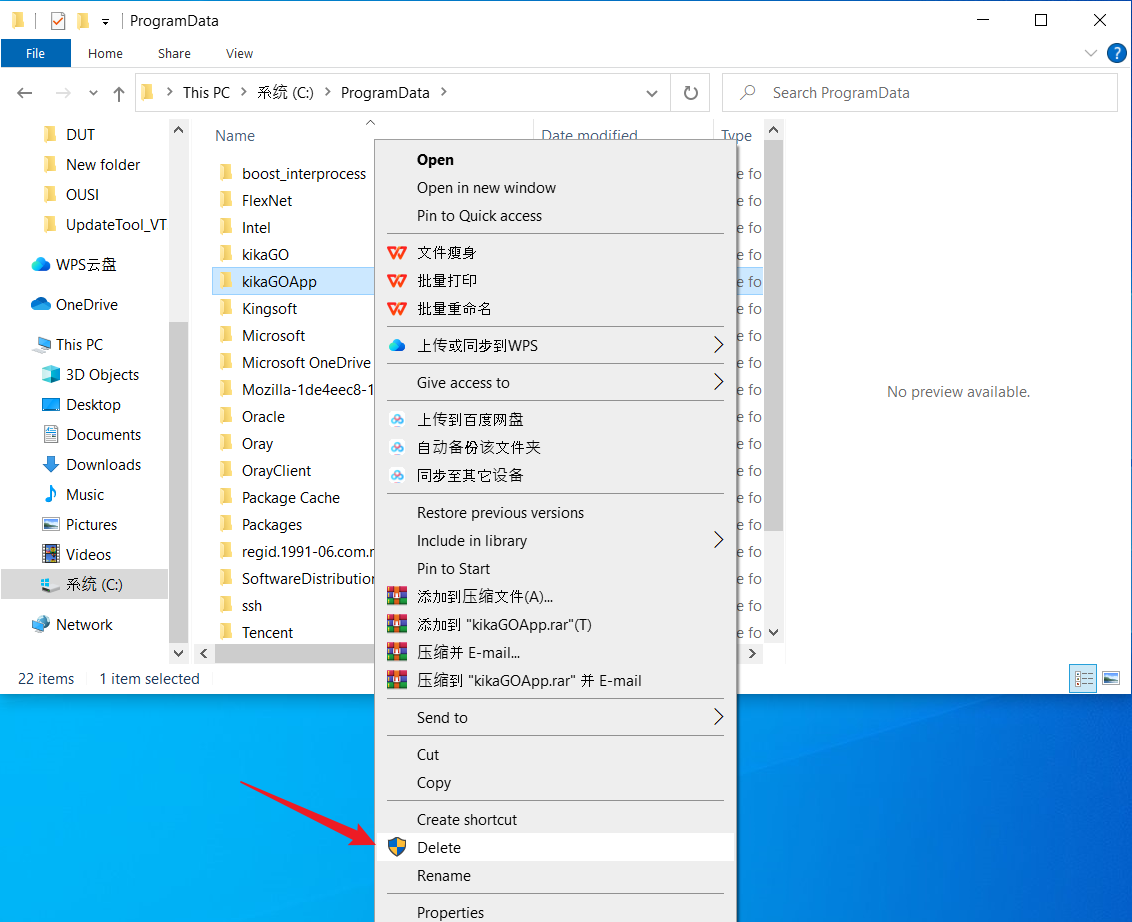
Task: Switch to details view button
Action: 1084,679
